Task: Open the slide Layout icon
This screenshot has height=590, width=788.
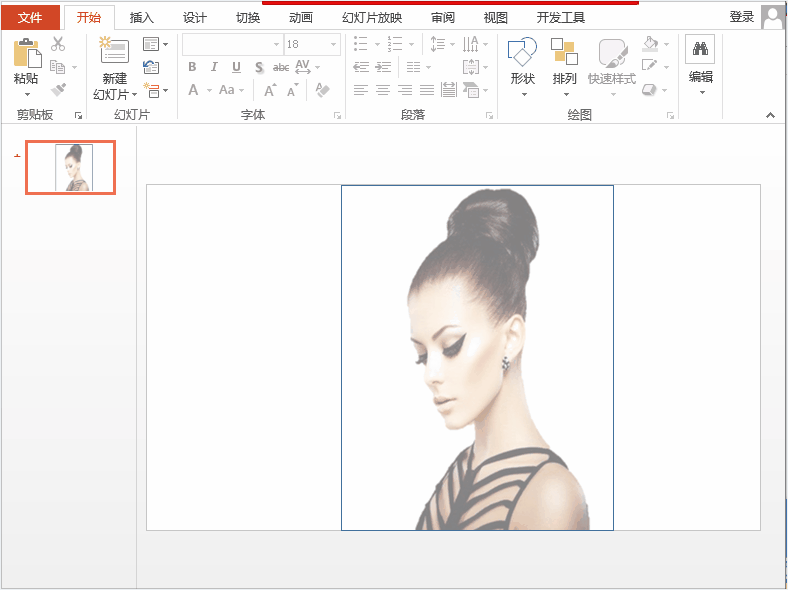Action: [x=151, y=44]
